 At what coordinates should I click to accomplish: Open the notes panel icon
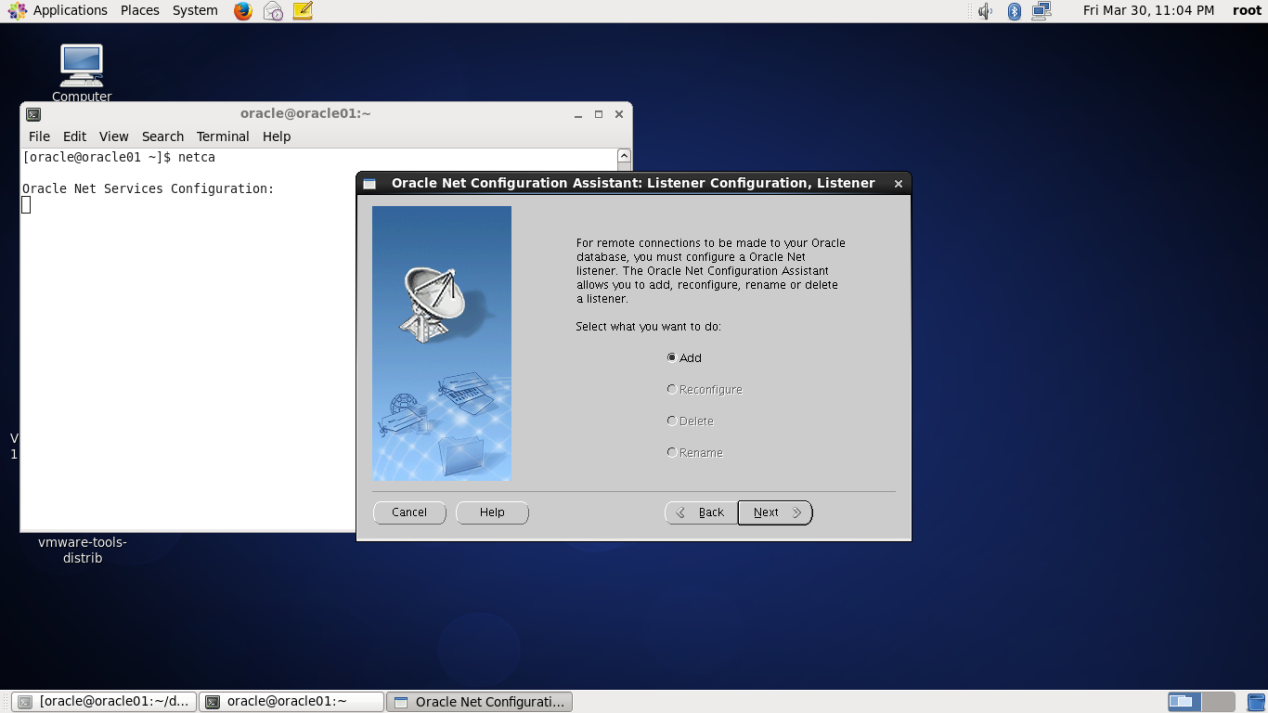303,11
